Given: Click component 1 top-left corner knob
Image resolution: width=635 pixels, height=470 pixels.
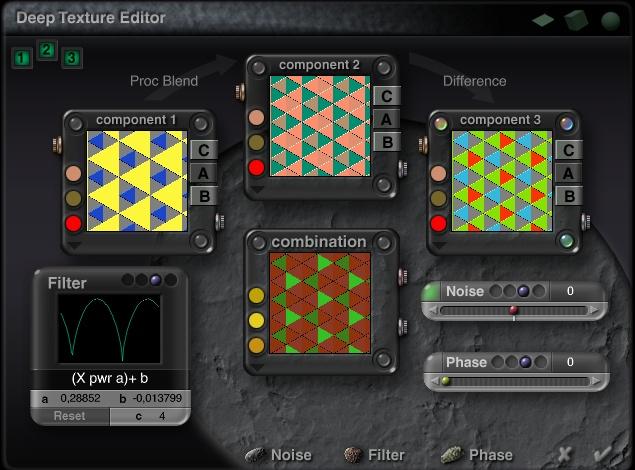Looking at the screenshot, I should 76,124.
